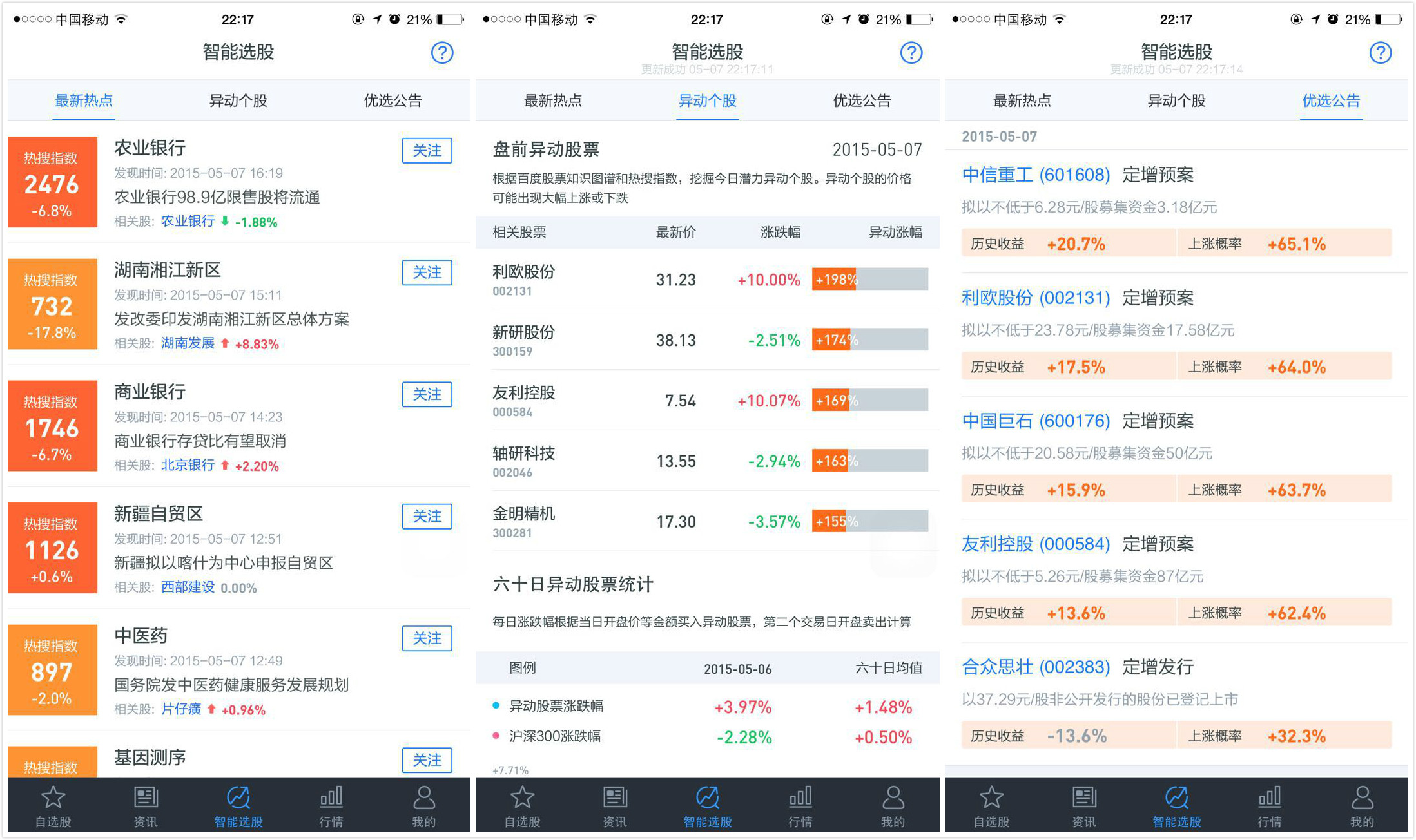Tap 新研股份 +174% movement bar
Screen dimensions: 1416x840
point(870,339)
